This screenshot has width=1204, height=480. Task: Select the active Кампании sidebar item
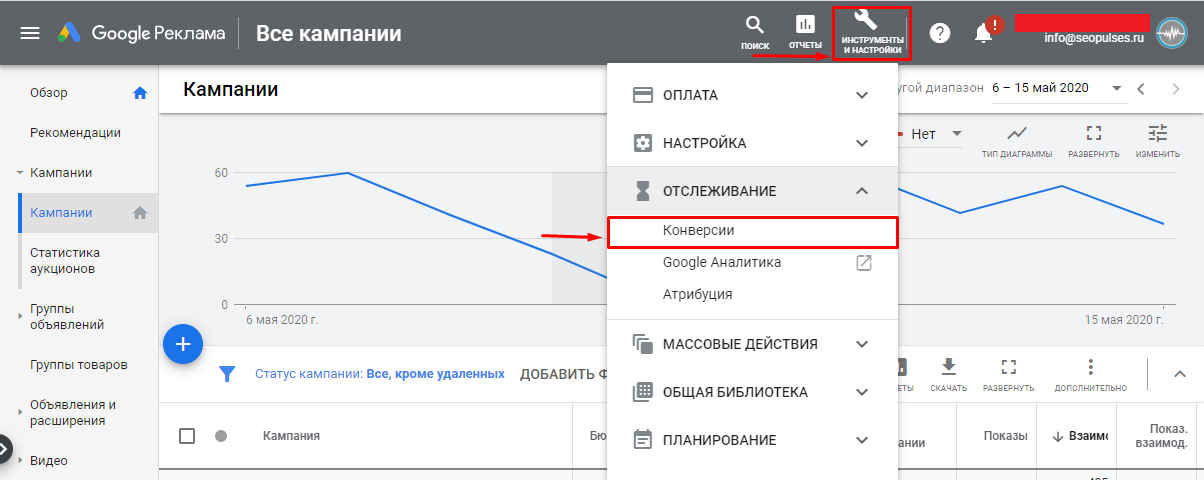pyautogui.click(x=88, y=213)
